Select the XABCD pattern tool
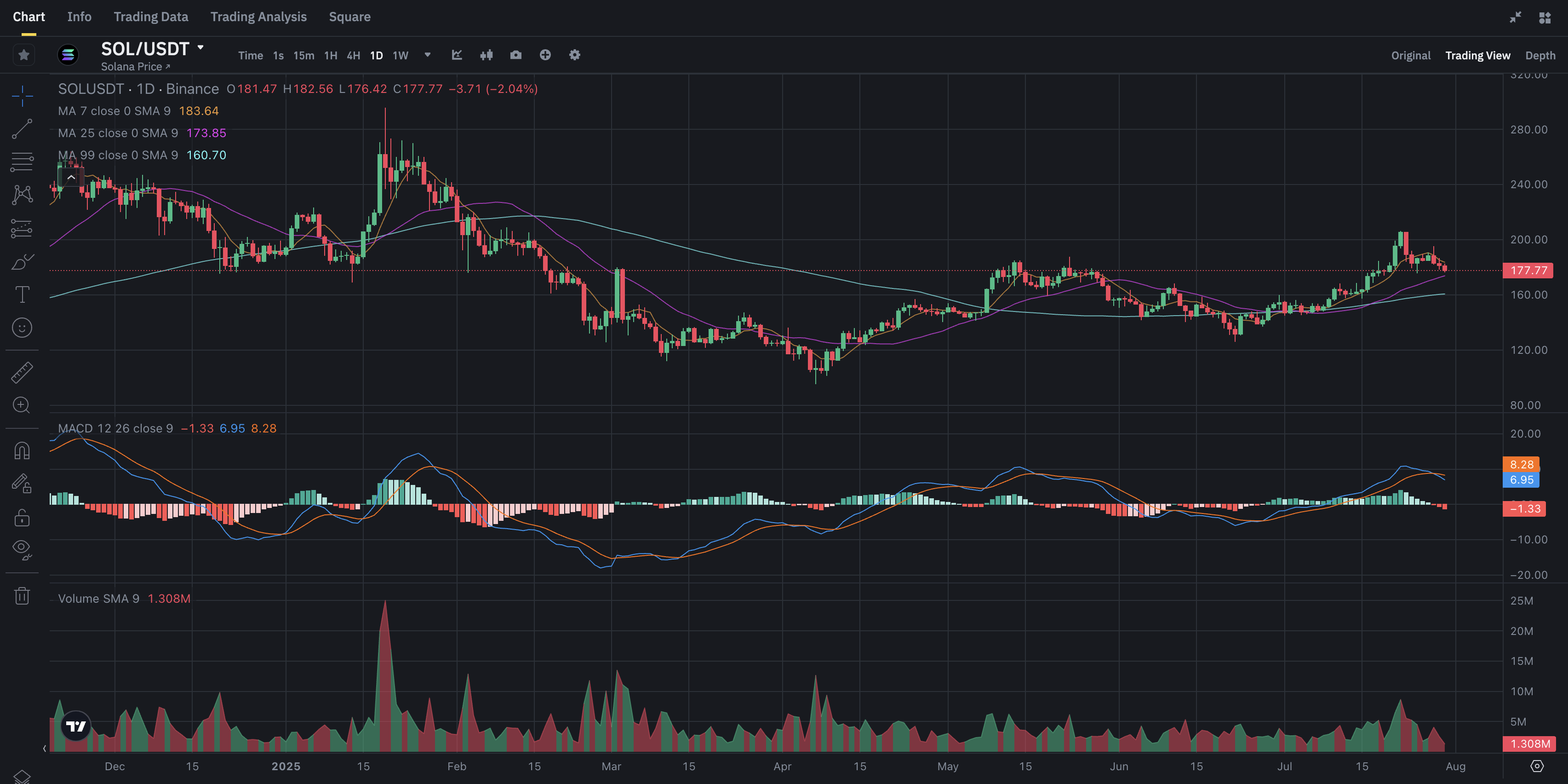The image size is (1568, 784). [x=22, y=195]
